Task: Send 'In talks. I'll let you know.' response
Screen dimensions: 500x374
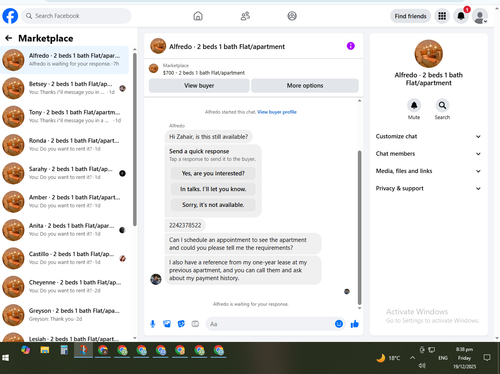Action: click(x=213, y=189)
